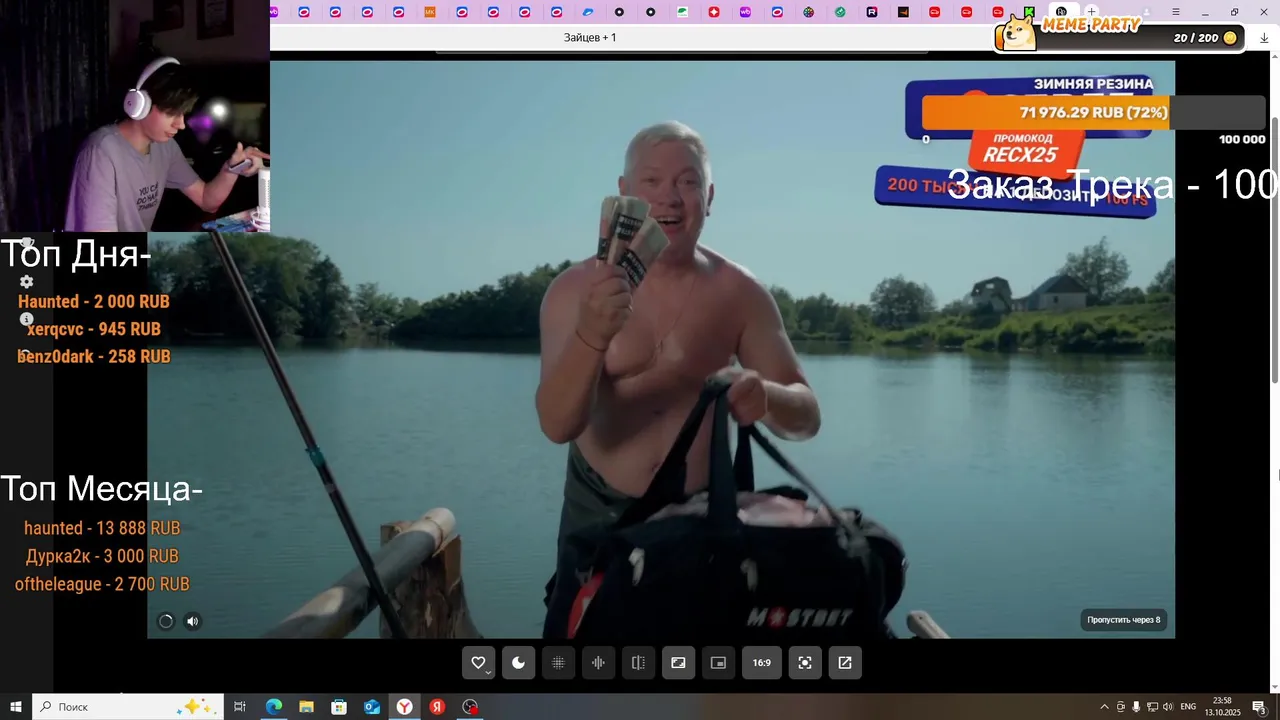The width and height of the screenshot is (1280, 720).
Task: Open the gear settings icon on overlay
Action: [x=27, y=282]
